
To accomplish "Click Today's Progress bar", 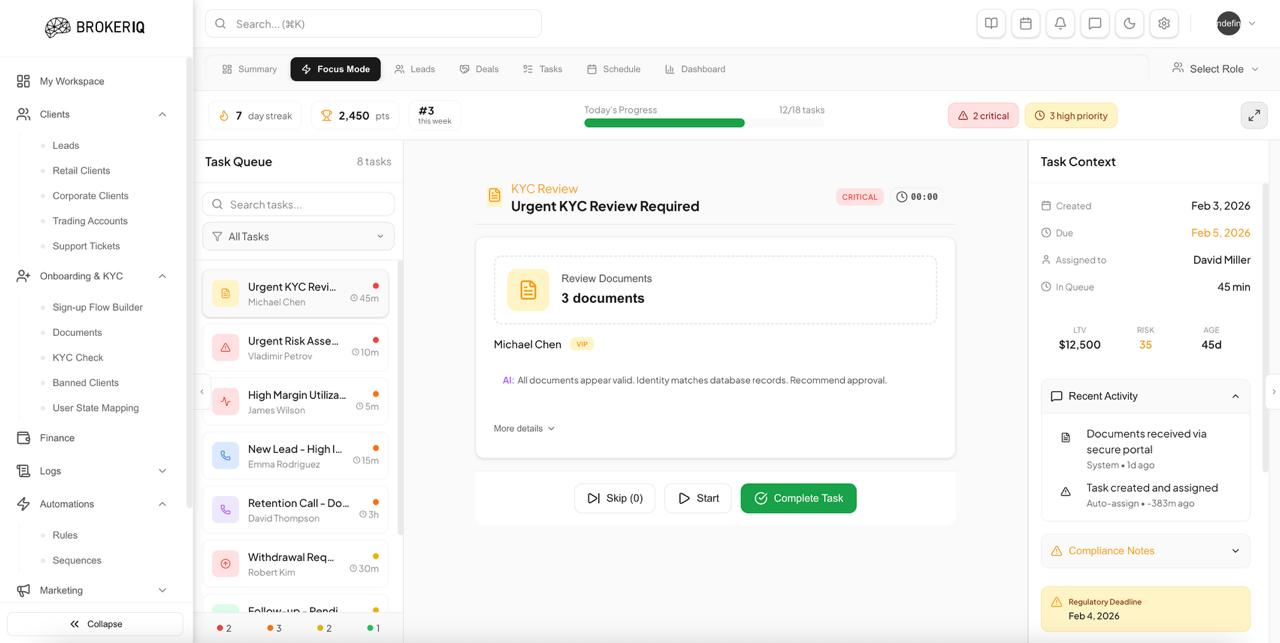I will pos(704,123).
